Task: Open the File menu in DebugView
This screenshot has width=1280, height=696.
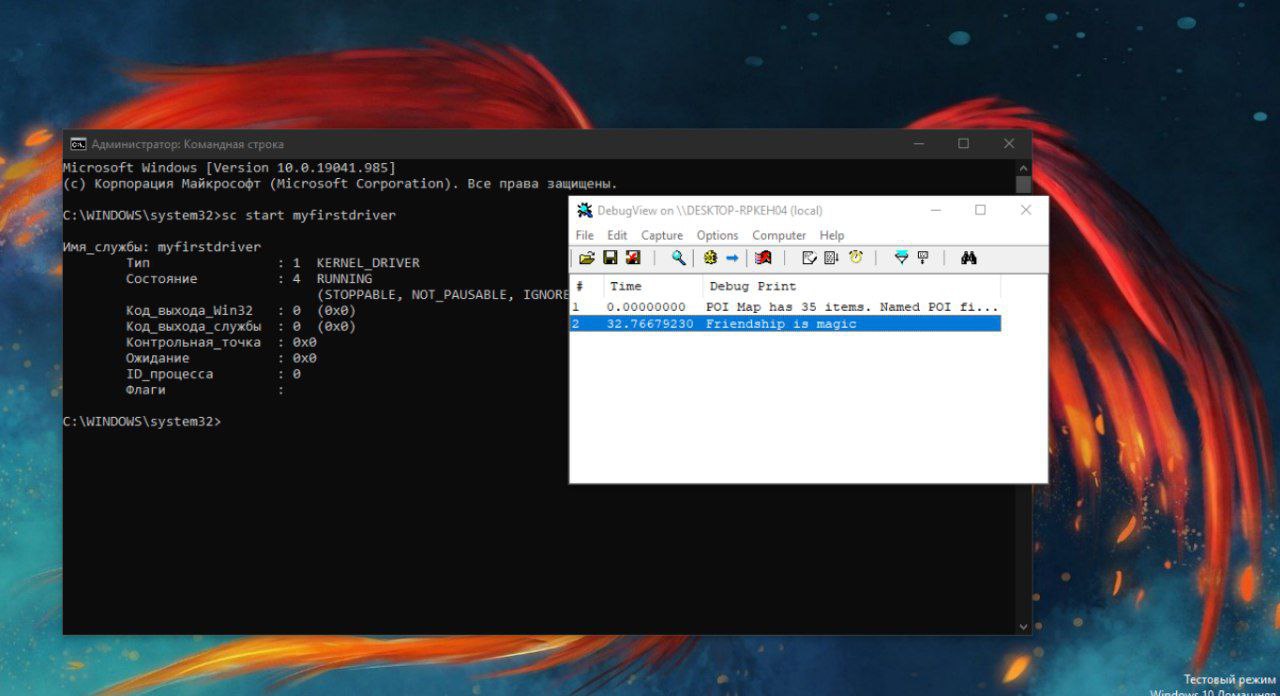Action: click(x=584, y=235)
